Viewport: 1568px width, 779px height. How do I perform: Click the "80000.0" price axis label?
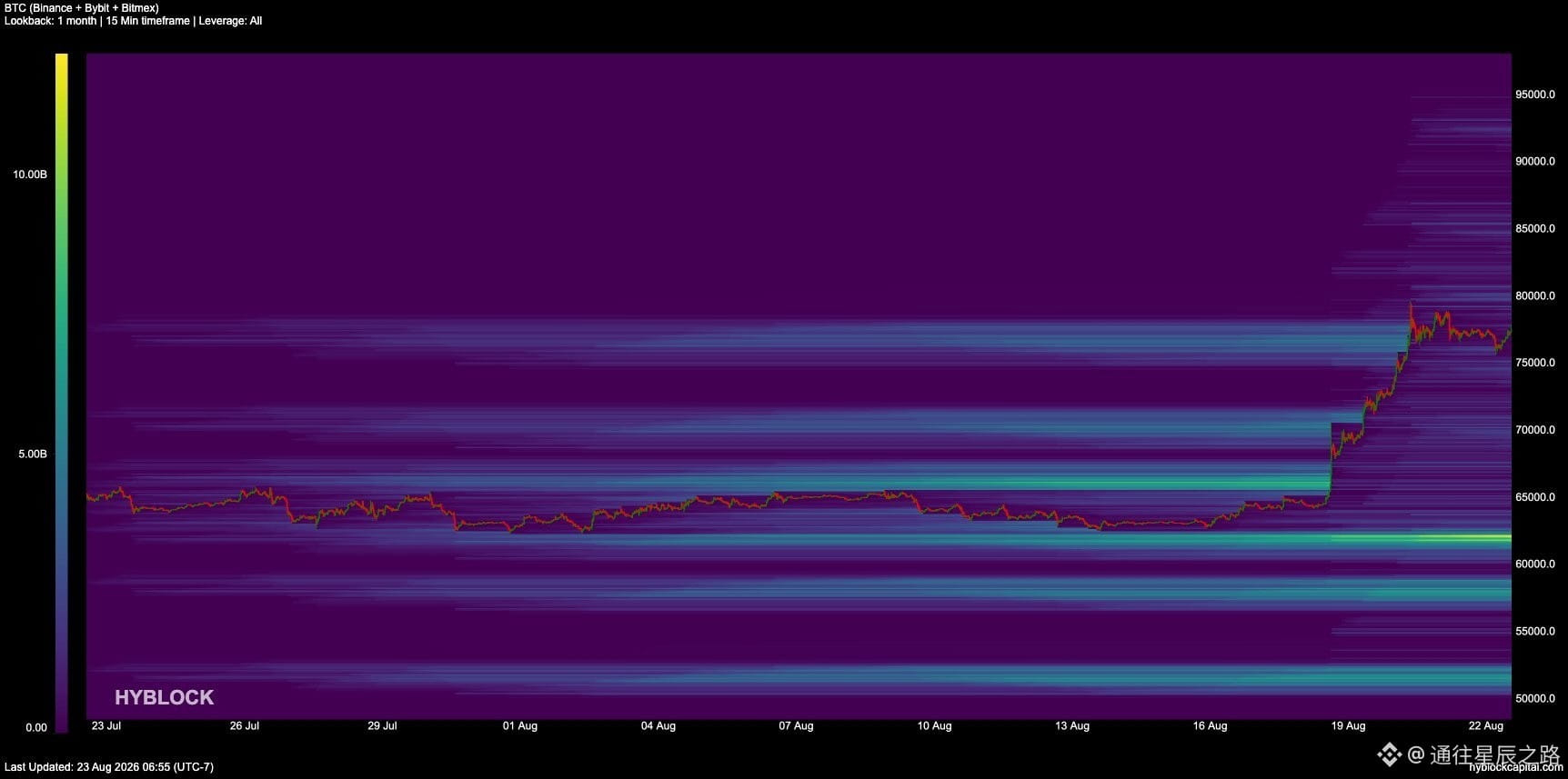pos(1535,296)
